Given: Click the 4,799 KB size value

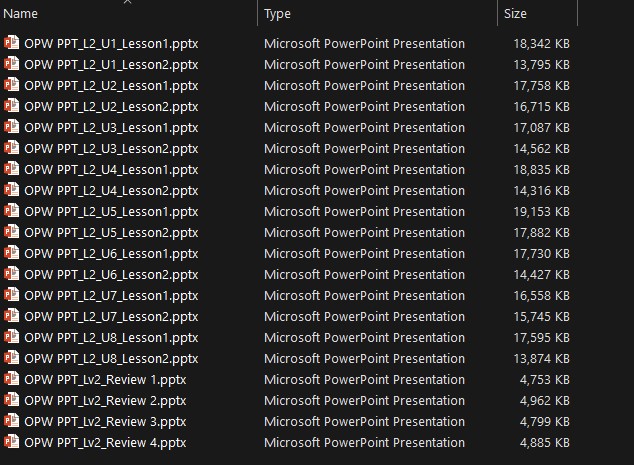Looking at the screenshot, I should coord(545,422).
